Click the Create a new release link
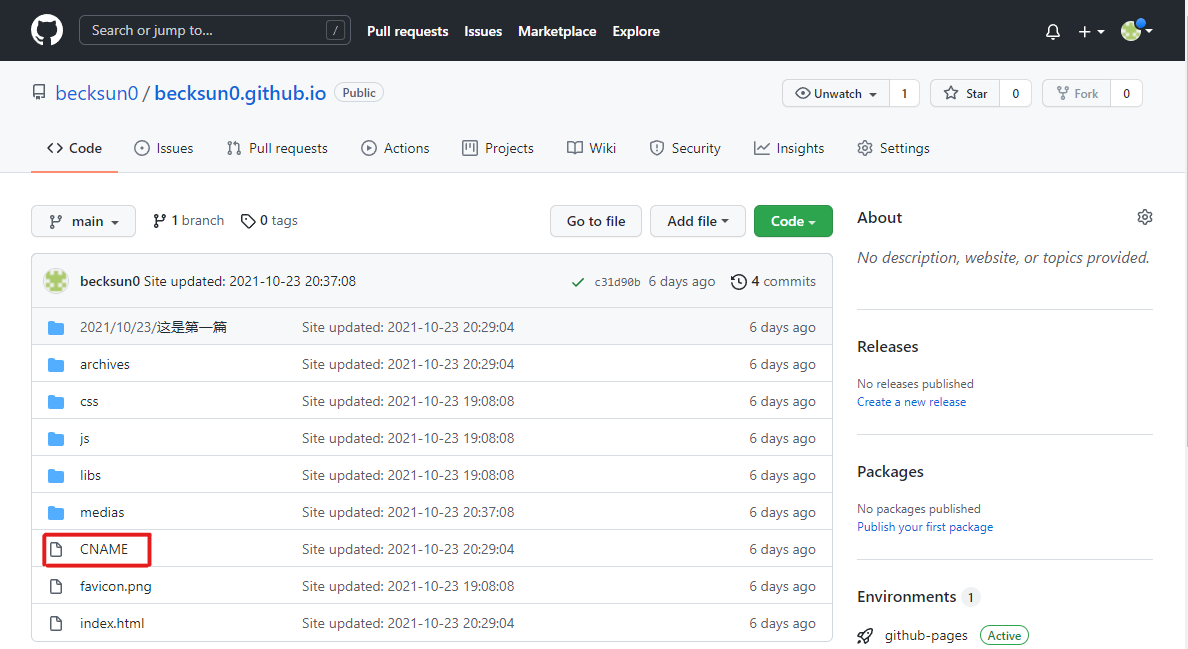 coord(911,402)
